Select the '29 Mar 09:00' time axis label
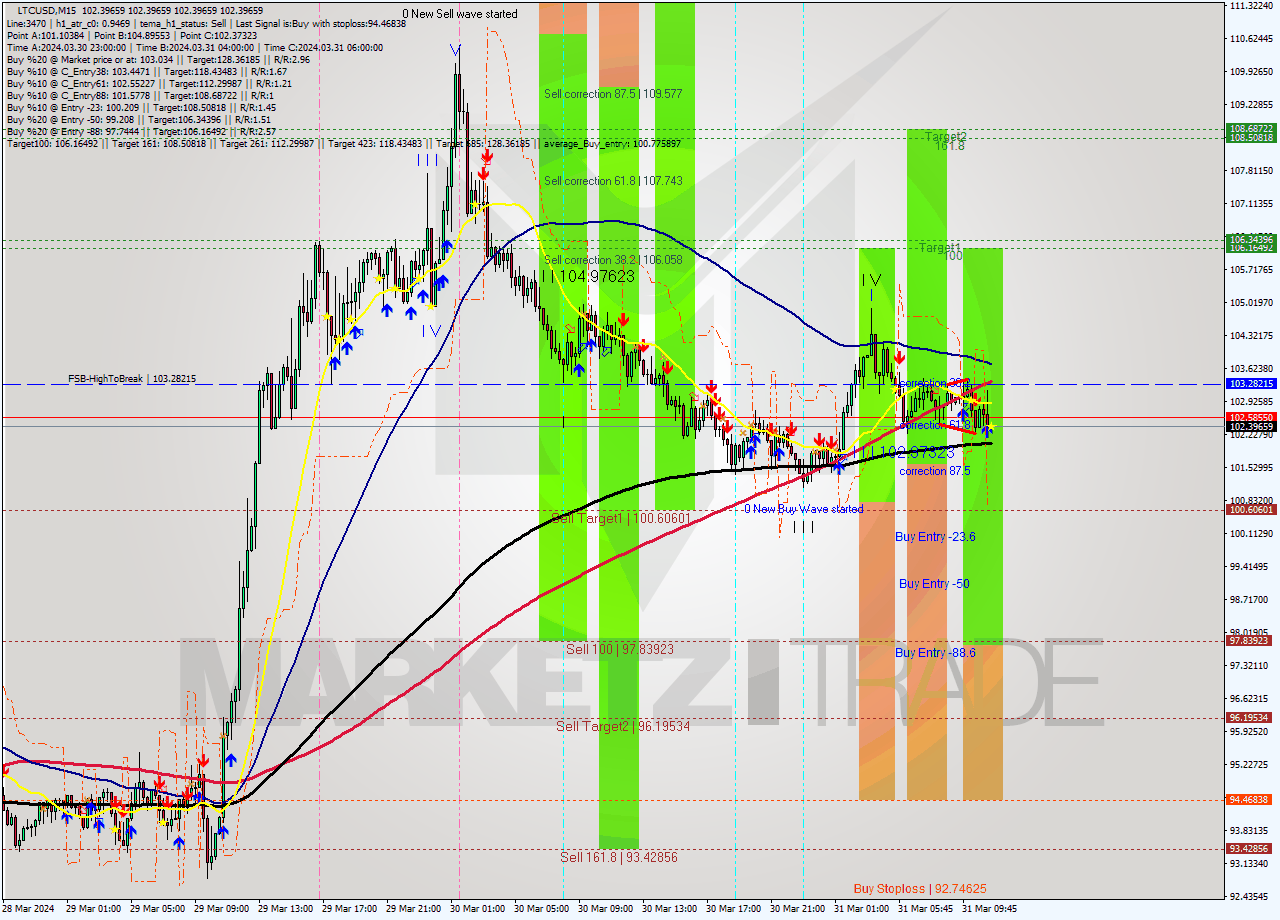 click(220, 909)
